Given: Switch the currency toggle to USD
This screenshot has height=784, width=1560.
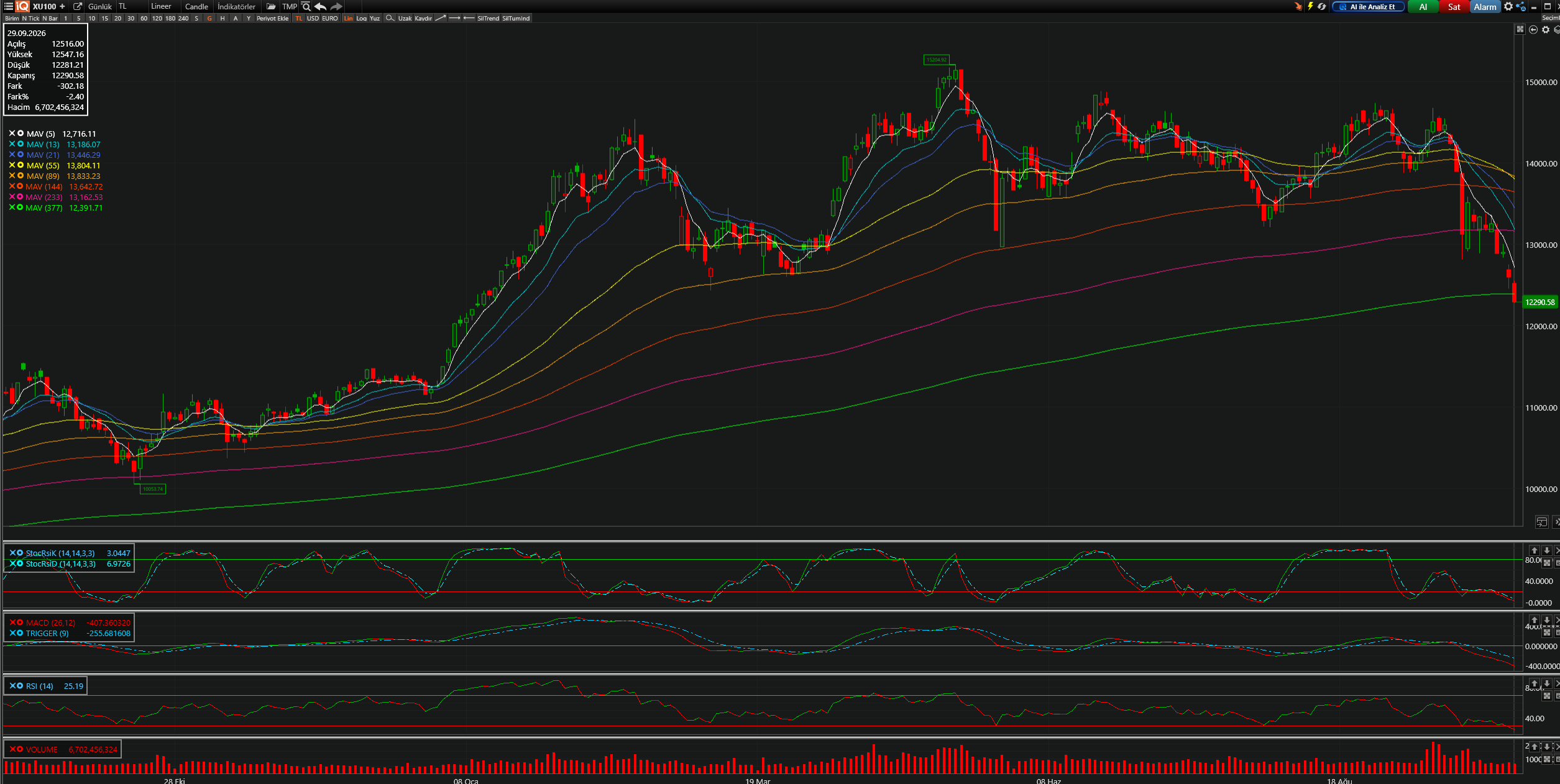Looking at the screenshot, I should click(x=313, y=18).
